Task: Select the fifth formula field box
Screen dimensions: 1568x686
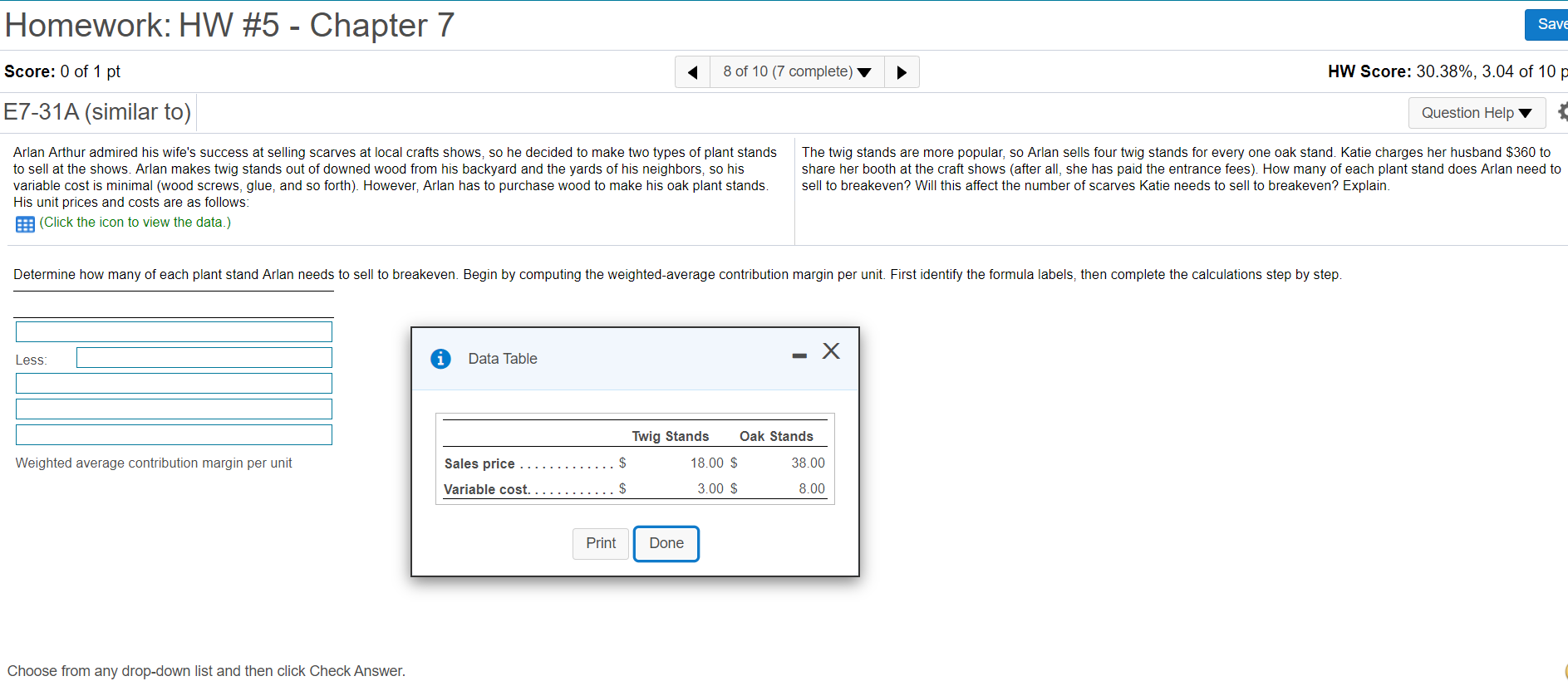Action: pyautogui.click(x=174, y=435)
